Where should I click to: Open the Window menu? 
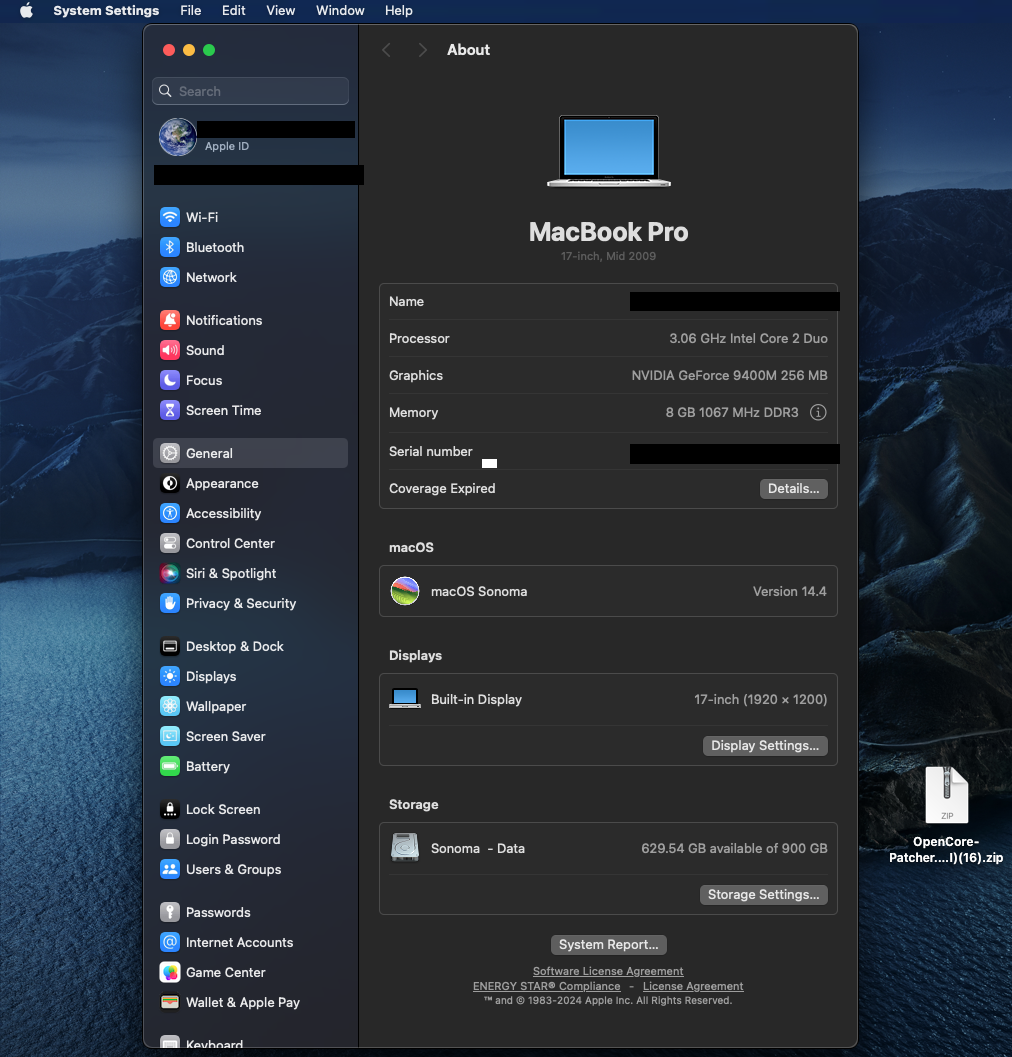coord(340,11)
